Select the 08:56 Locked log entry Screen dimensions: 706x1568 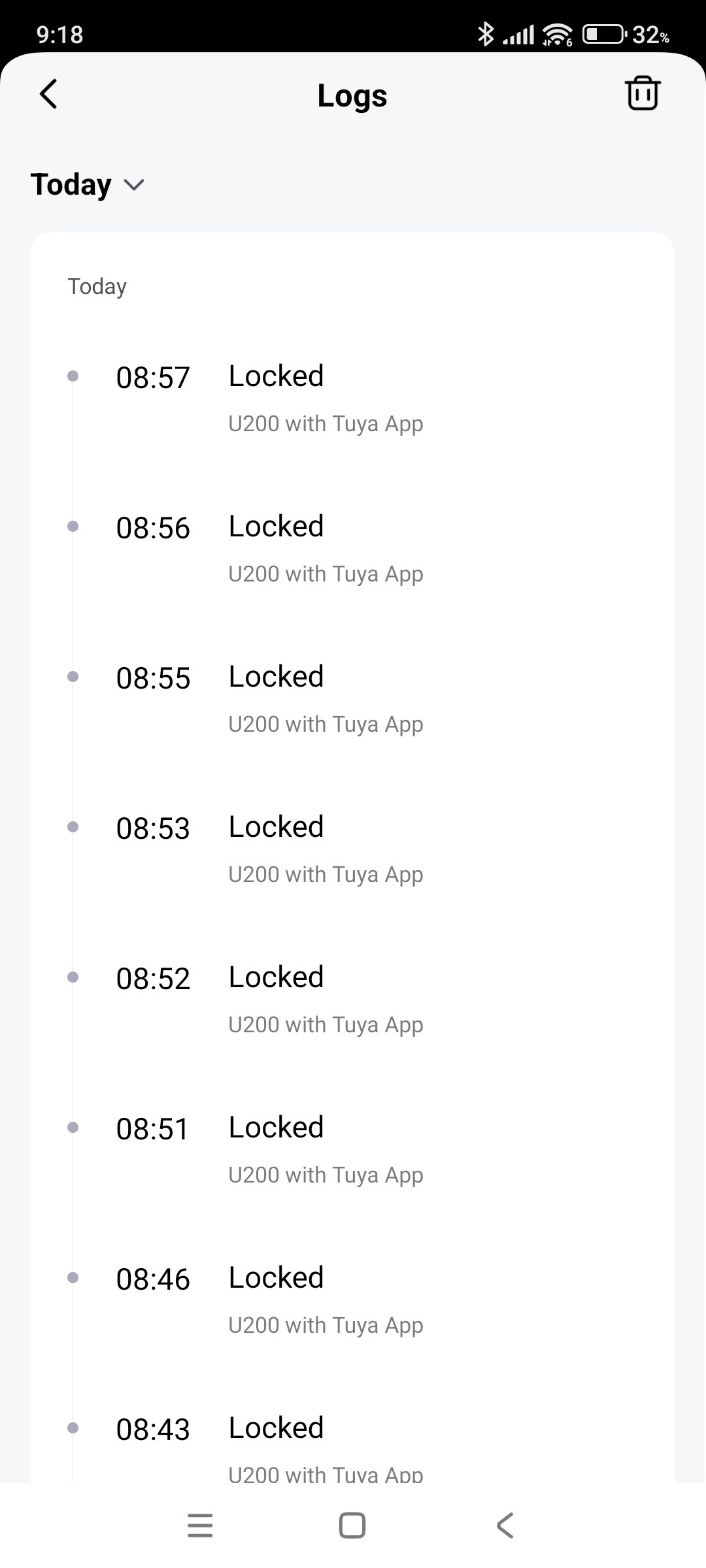point(276,527)
